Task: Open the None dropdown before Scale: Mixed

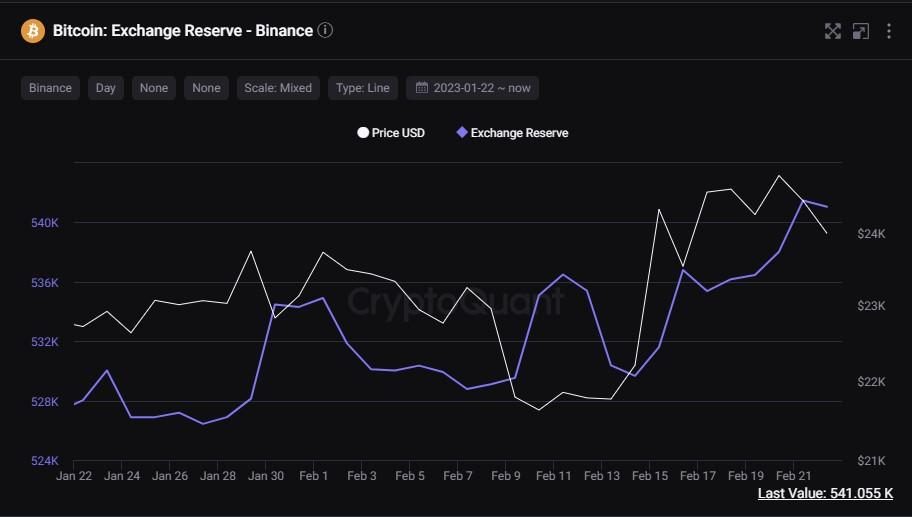Action: pos(206,88)
